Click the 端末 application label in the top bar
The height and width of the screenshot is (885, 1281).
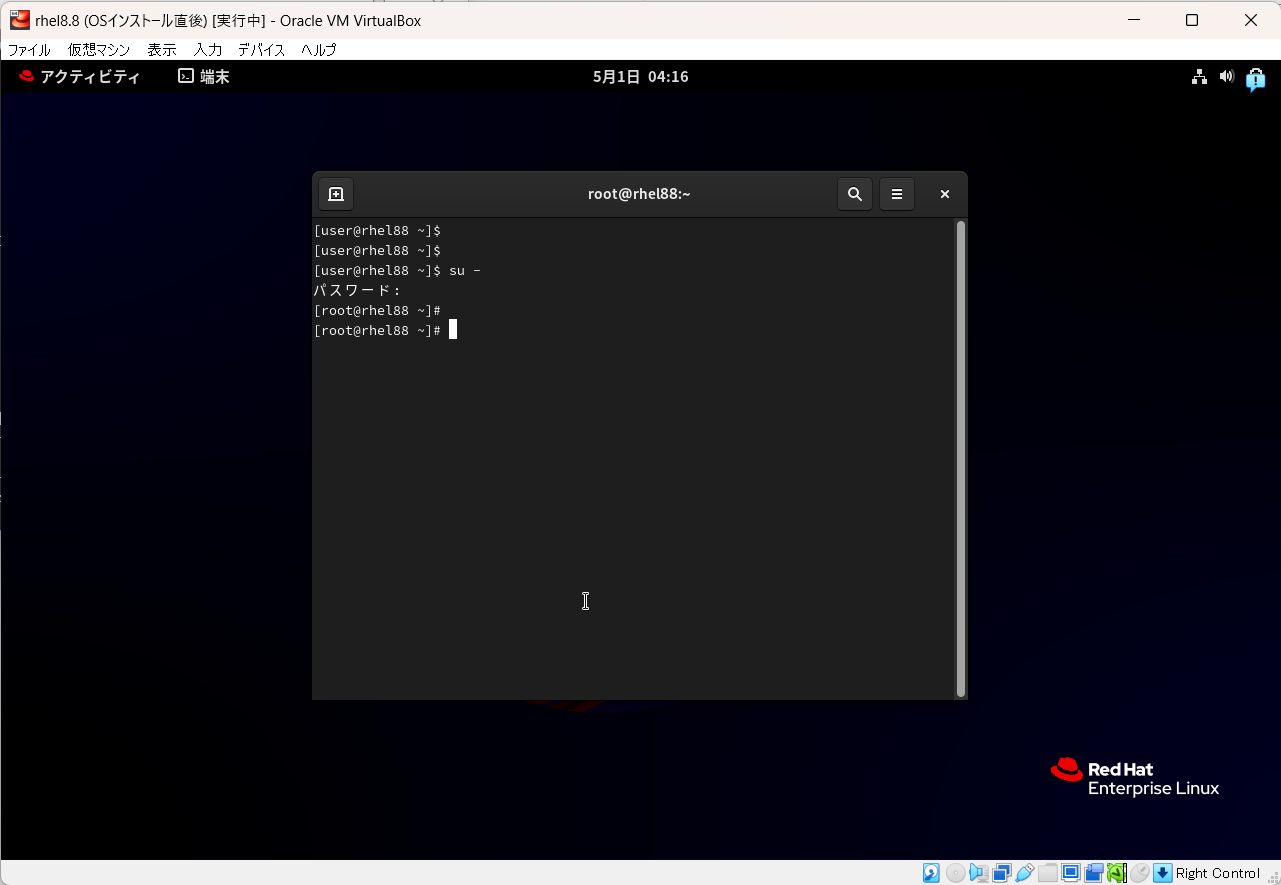click(215, 76)
